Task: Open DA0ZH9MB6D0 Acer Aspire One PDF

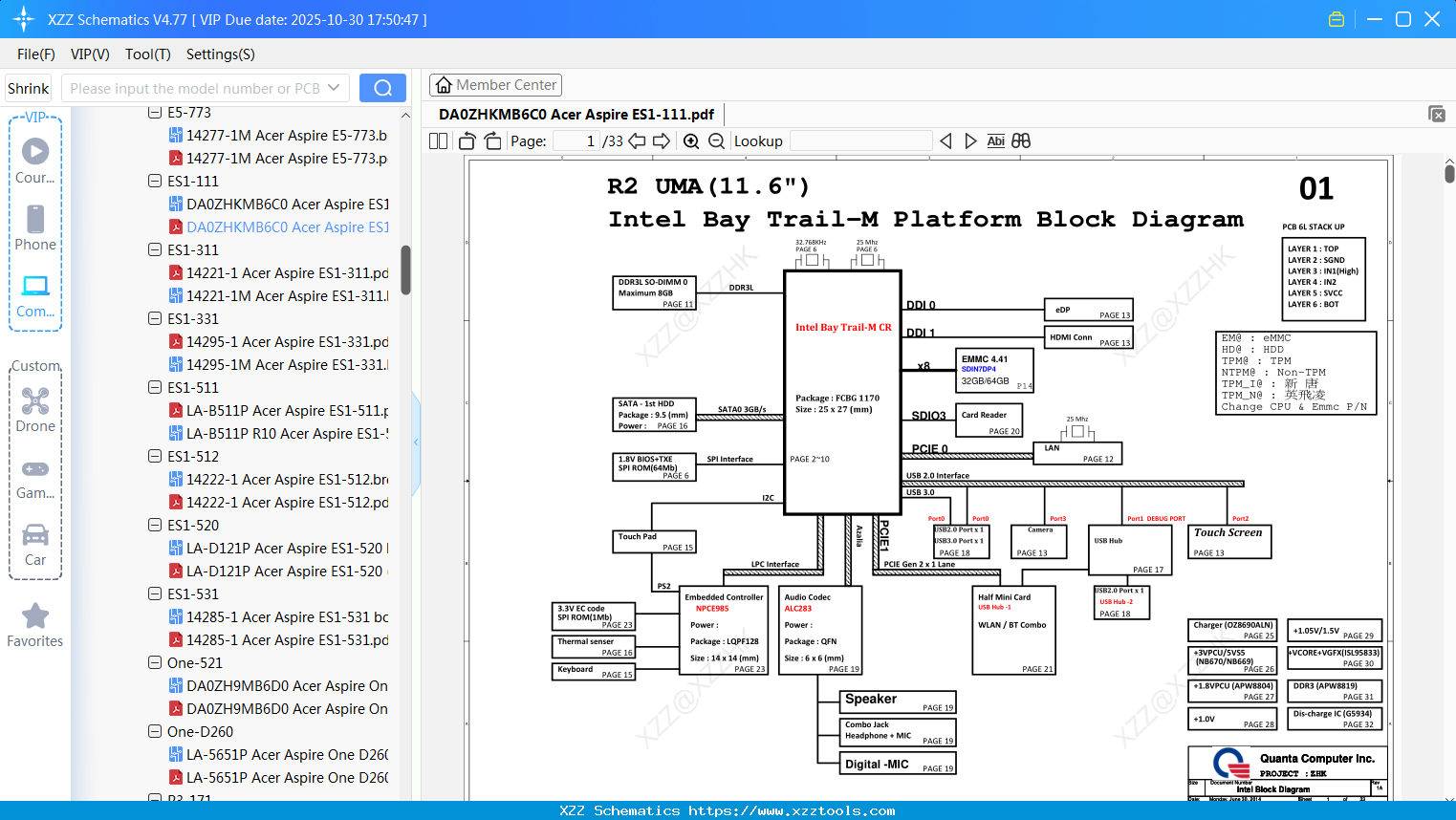Action: pyautogui.click(x=279, y=709)
